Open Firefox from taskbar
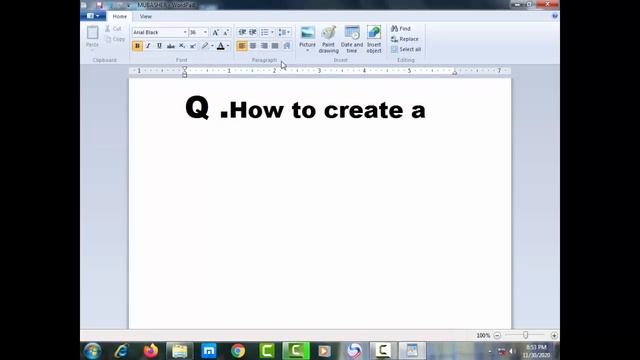This screenshot has height=360, width=640. (151, 351)
